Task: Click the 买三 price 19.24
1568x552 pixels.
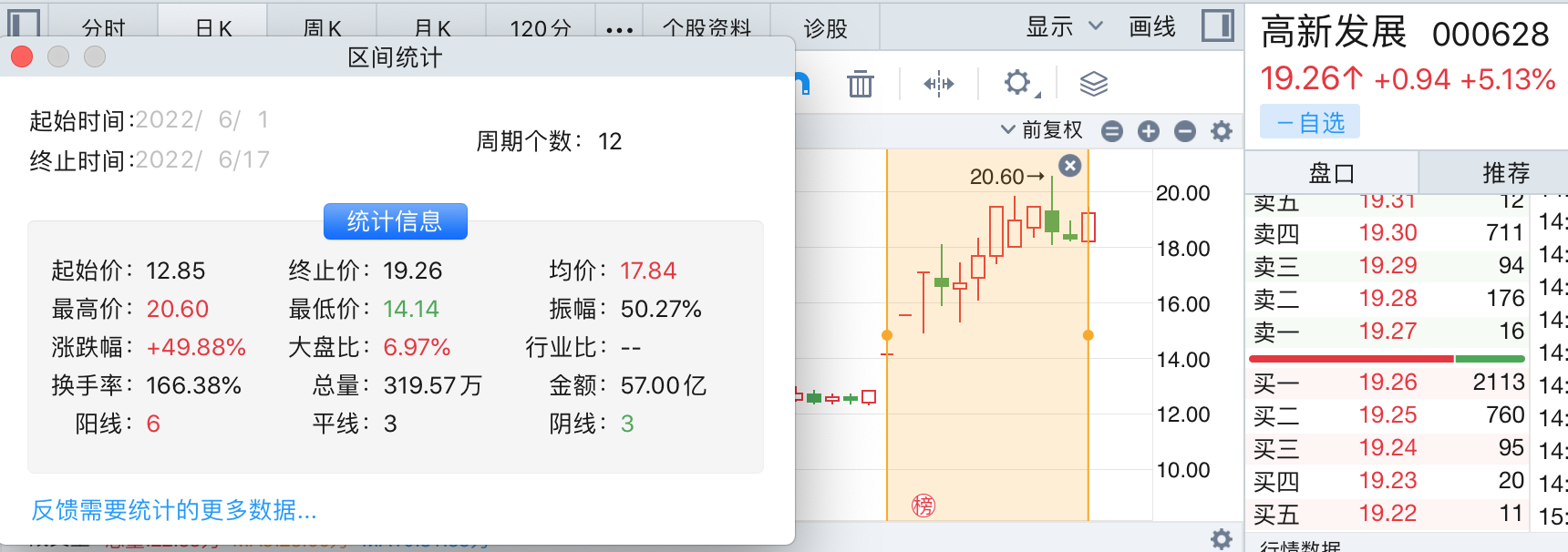Action: (1387, 448)
